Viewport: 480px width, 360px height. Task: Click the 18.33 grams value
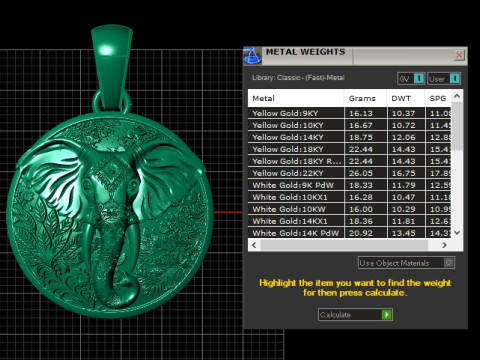coord(361,185)
